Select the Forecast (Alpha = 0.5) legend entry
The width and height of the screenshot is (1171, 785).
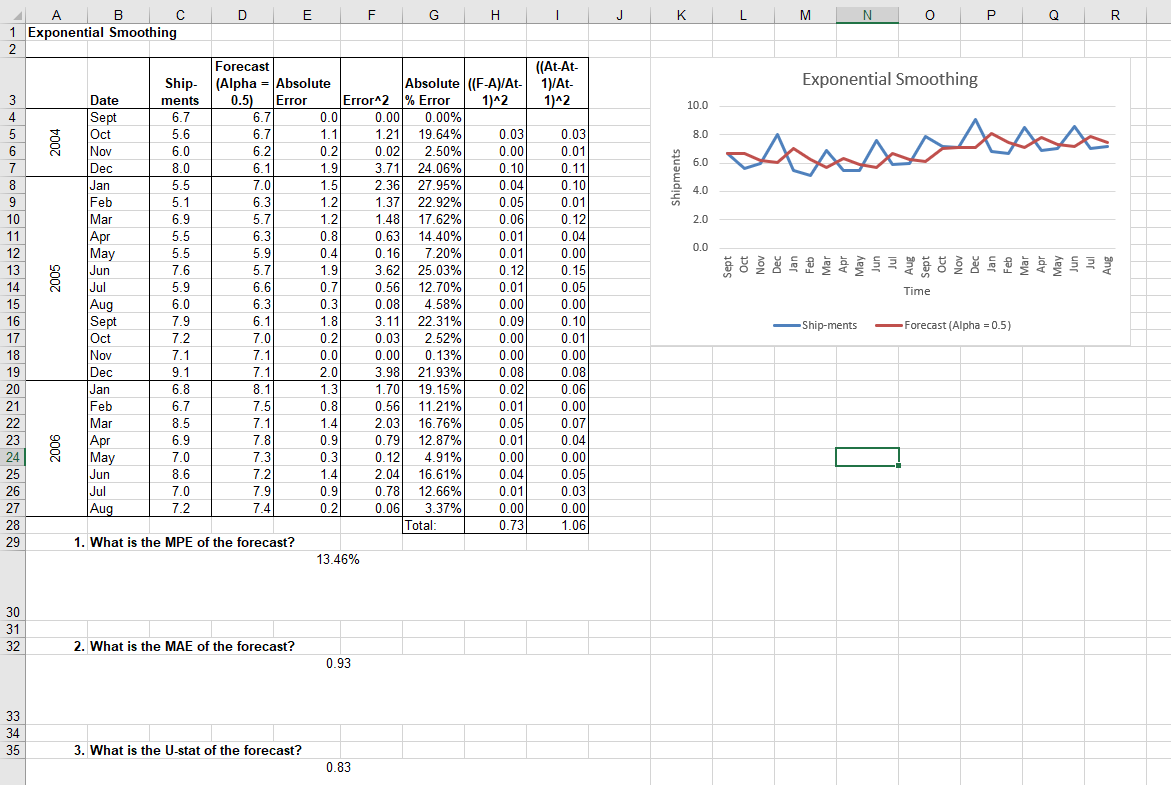[943, 326]
